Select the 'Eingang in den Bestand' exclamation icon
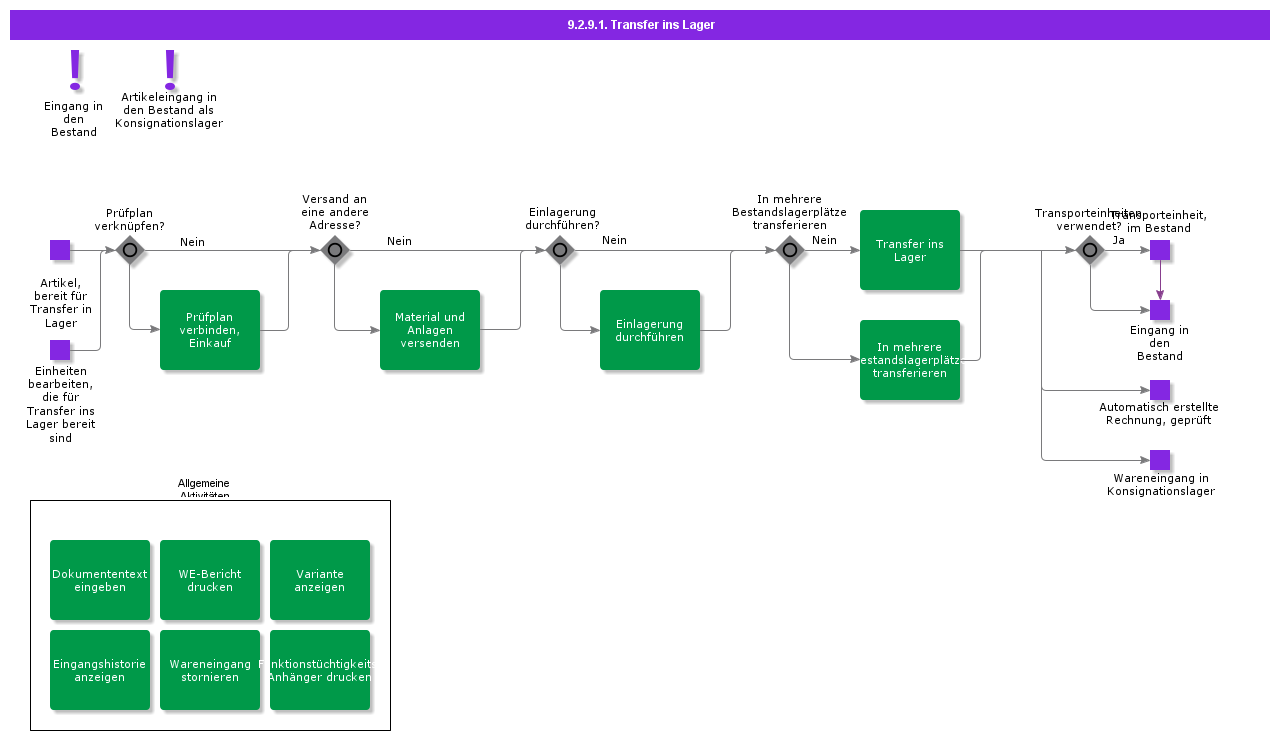Screen dimensions: 1280x740 tap(74, 70)
